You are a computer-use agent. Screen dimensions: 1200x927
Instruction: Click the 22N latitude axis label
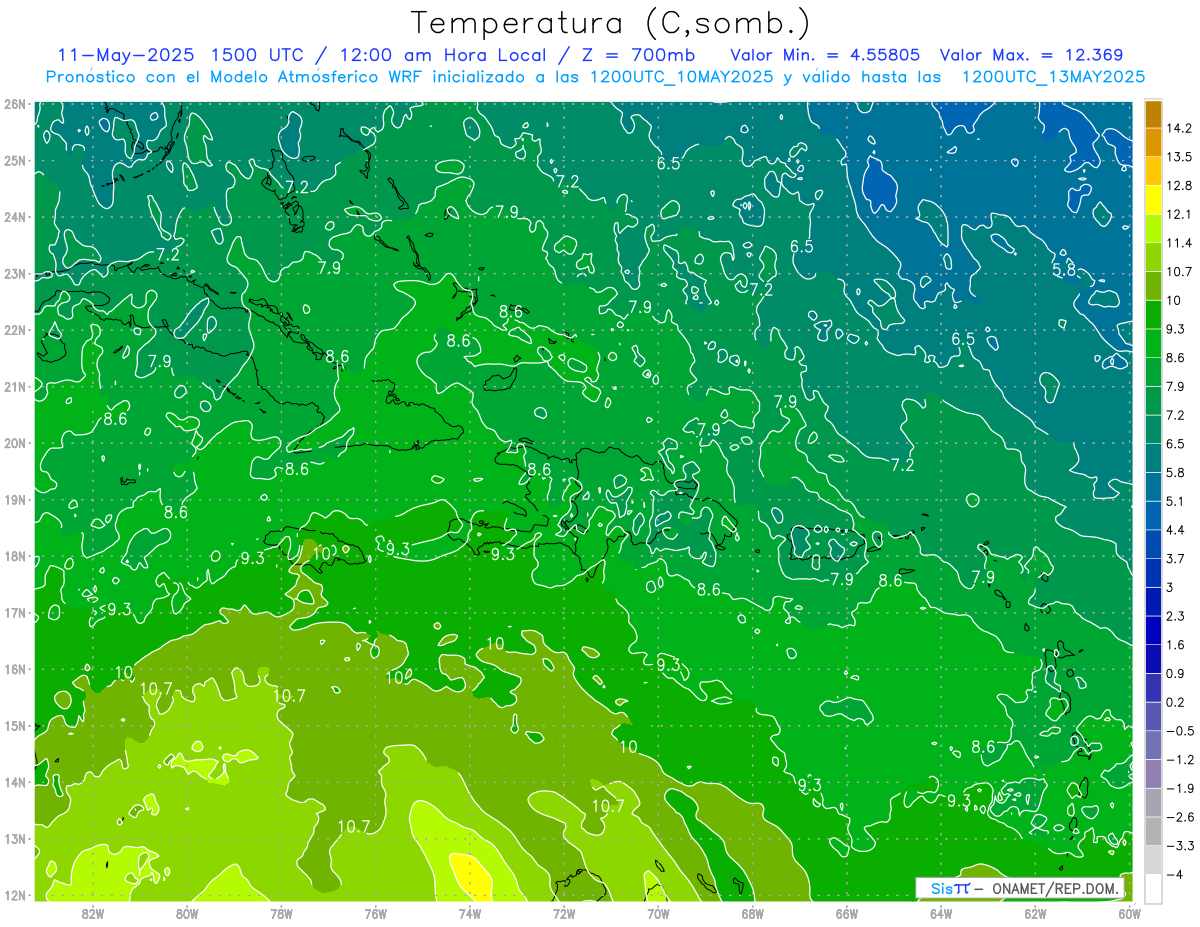point(14,330)
